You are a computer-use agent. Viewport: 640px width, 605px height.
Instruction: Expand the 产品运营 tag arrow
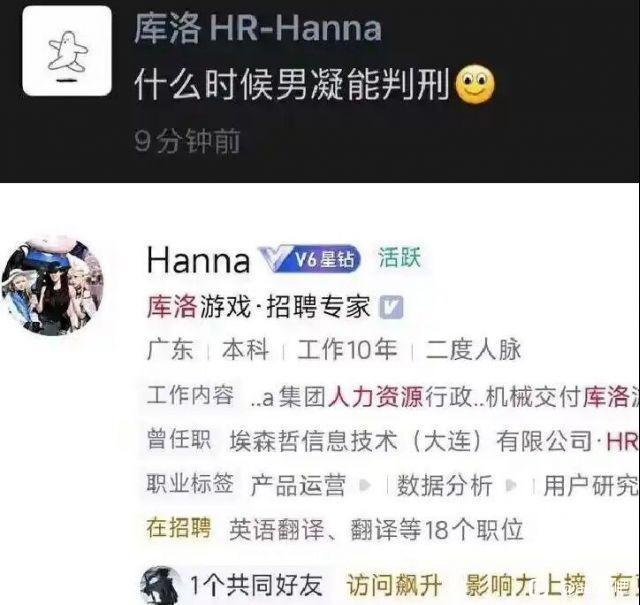pos(365,485)
